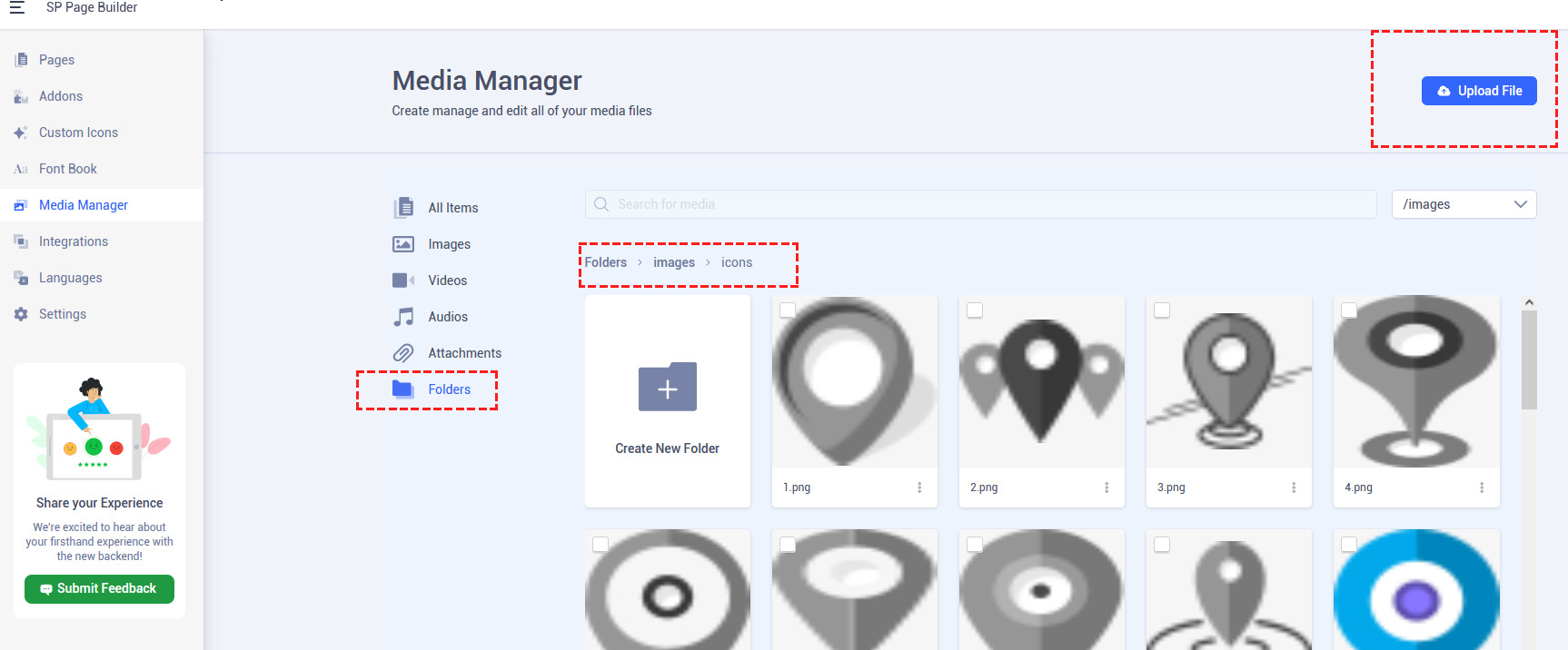Open the three-dot menu for 1.png
This screenshot has width=1568, height=650.
(919, 487)
